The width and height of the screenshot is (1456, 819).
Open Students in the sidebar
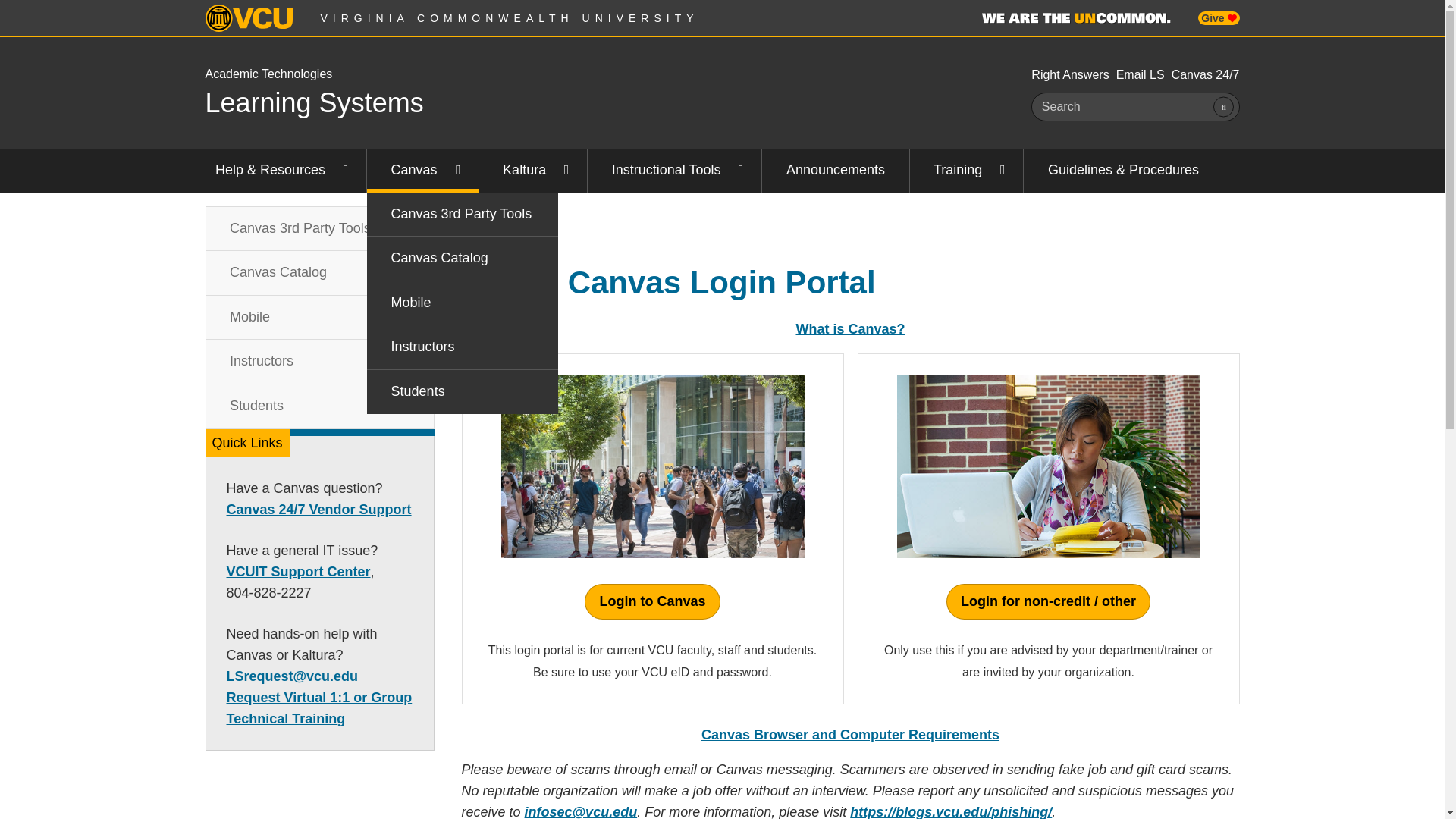pos(287,406)
